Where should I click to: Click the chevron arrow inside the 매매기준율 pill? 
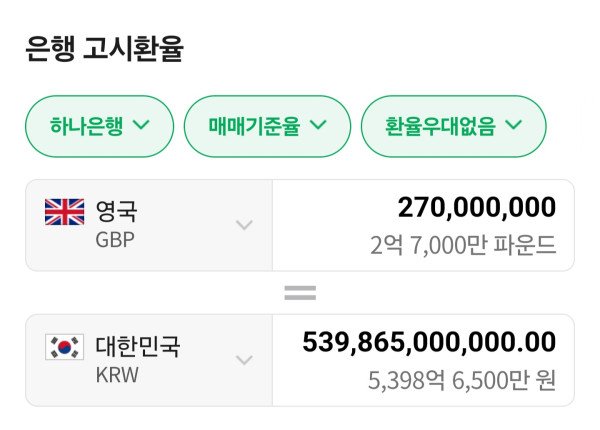click(x=318, y=126)
